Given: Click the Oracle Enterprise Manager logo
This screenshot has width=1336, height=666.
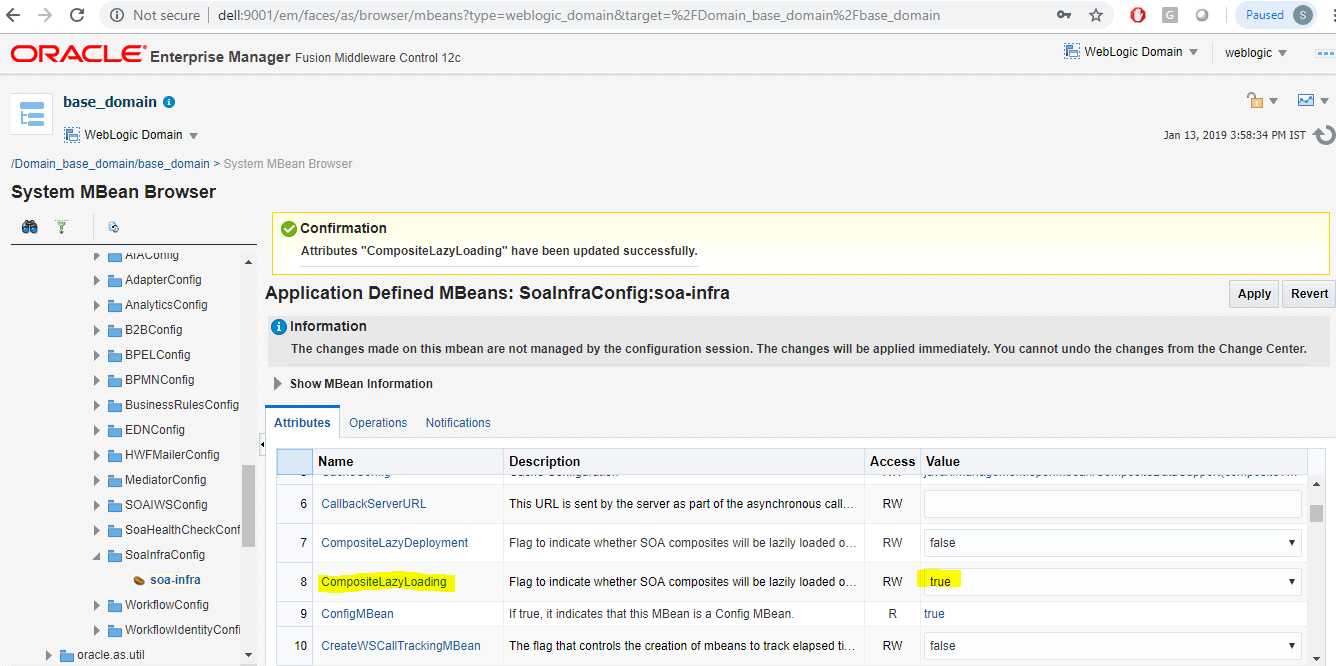Looking at the screenshot, I should coord(78,54).
